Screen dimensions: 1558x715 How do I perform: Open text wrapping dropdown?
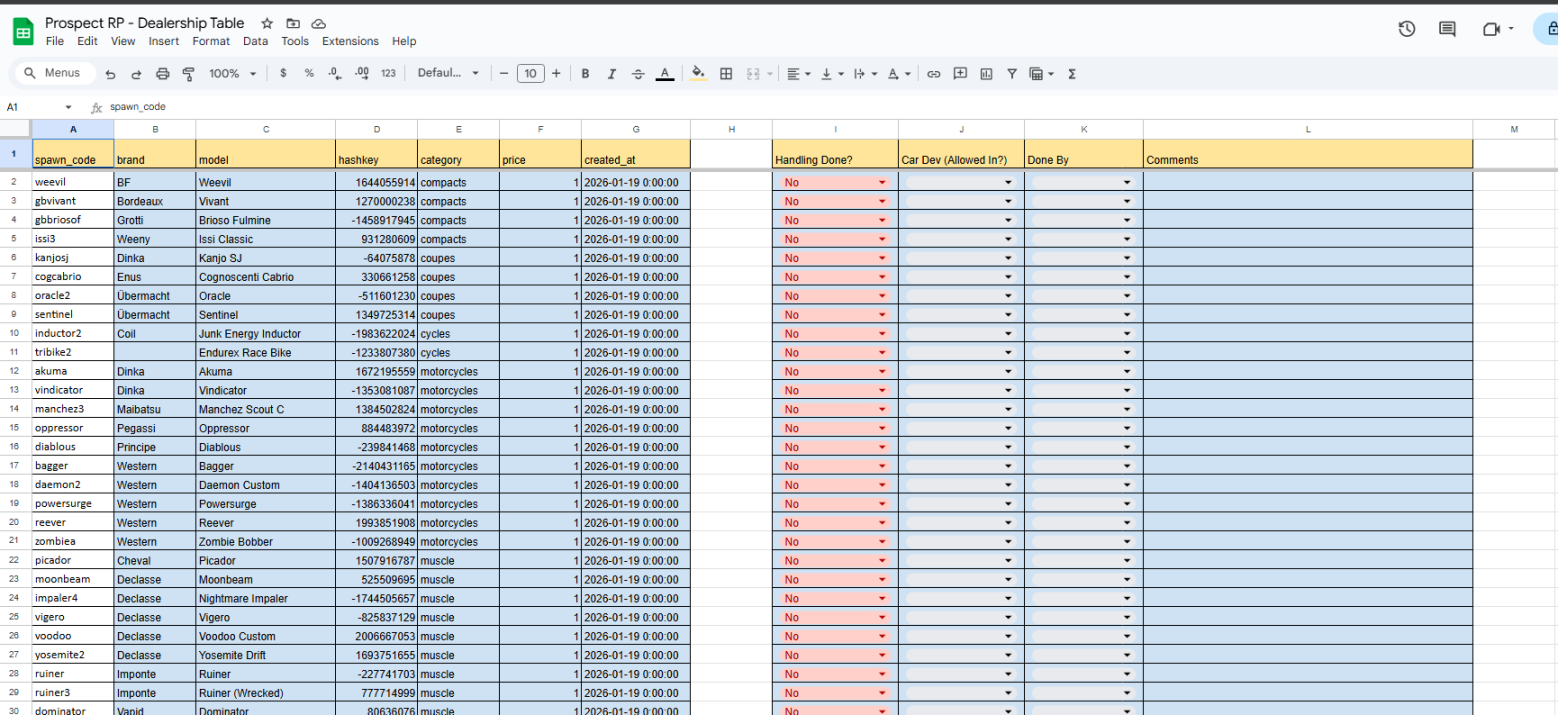point(865,74)
